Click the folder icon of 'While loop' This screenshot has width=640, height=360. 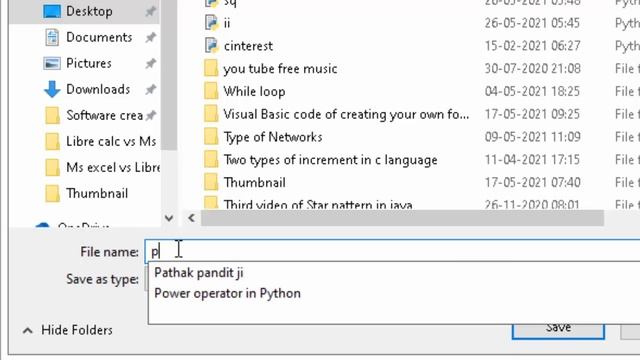tap(211, 91)
